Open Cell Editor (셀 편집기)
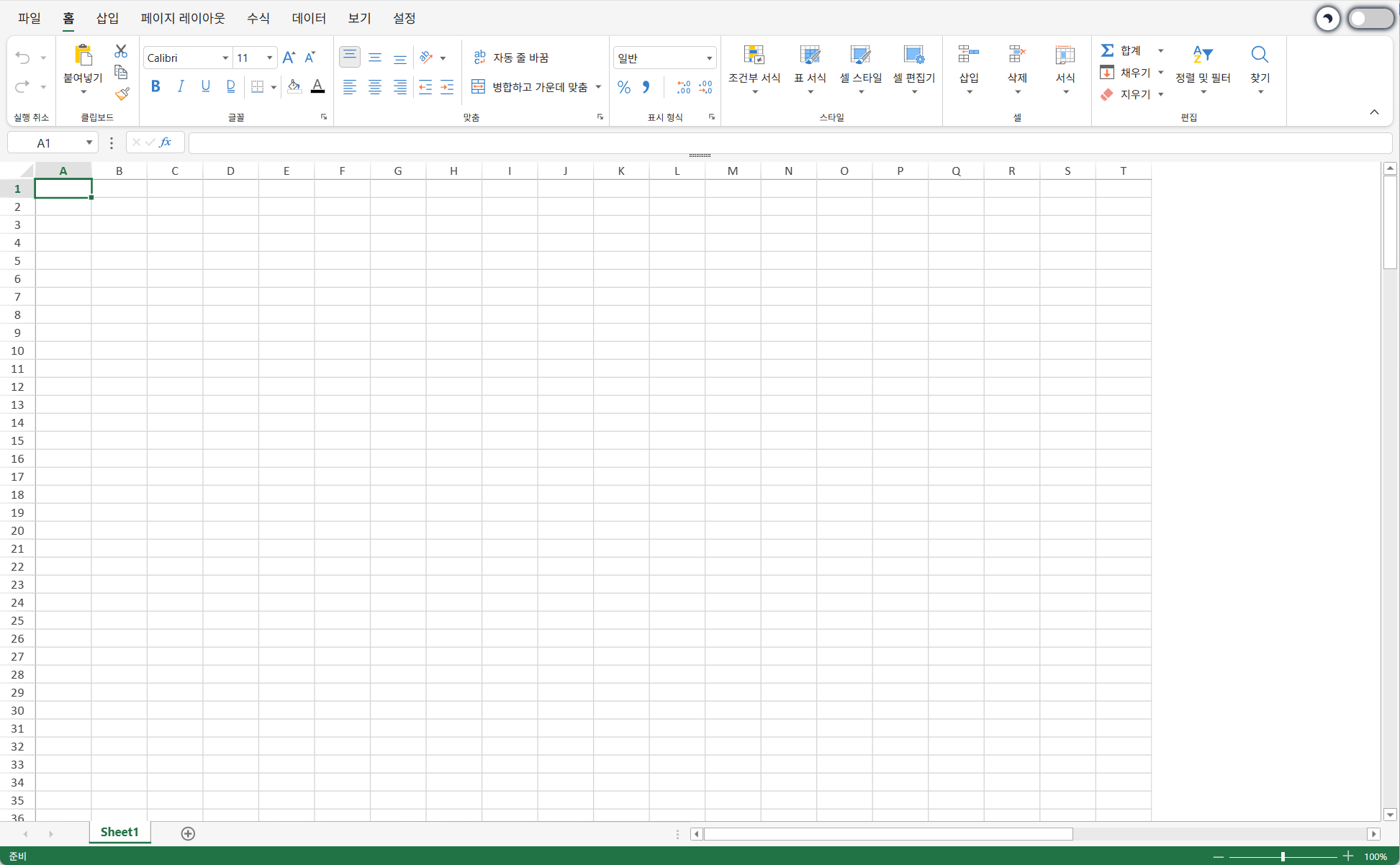This screenshot has height=865, width=1400. [x=914, y=69]
